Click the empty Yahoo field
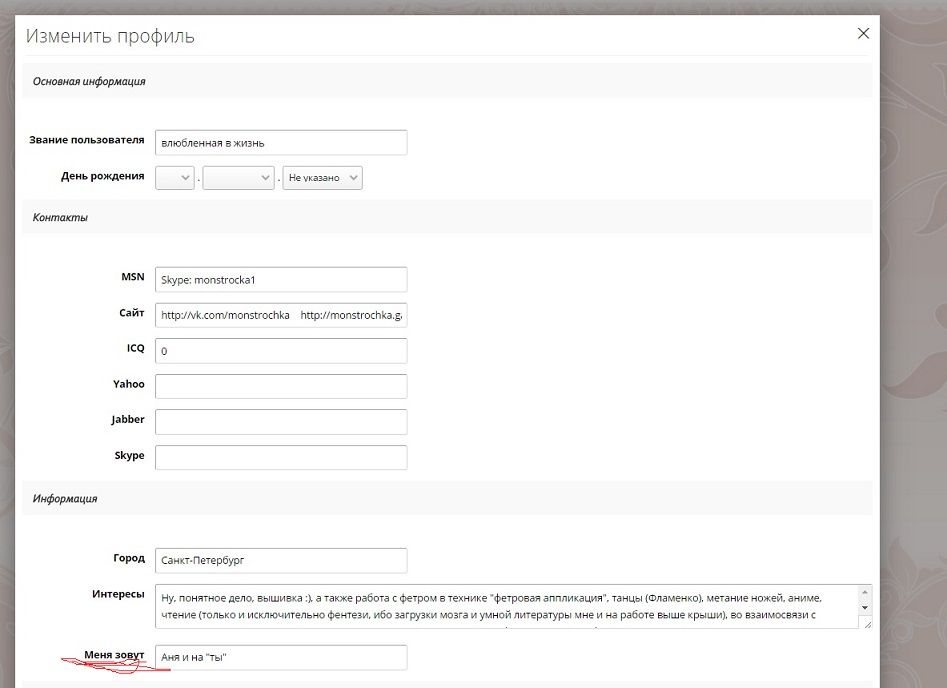The width and height of the screenshot is (947, 688). click(x=281, y=386)
